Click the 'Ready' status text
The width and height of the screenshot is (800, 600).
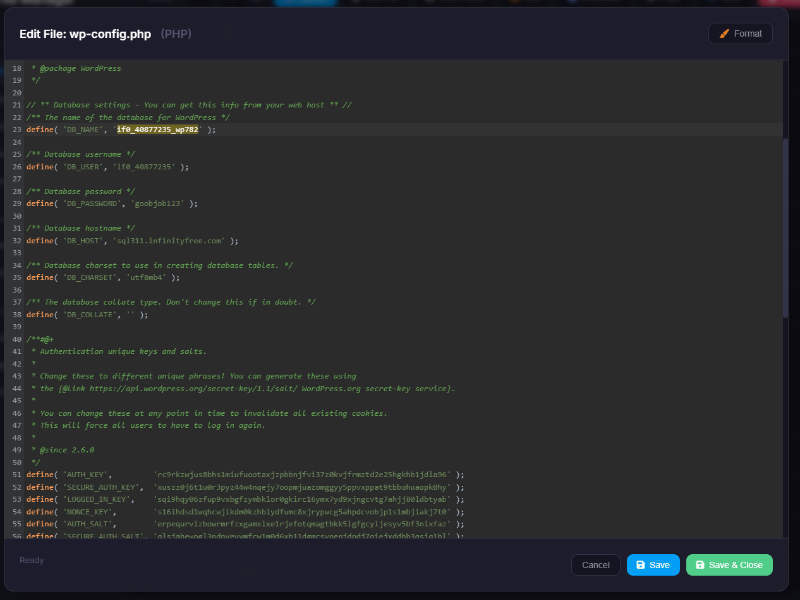point(32,560)
